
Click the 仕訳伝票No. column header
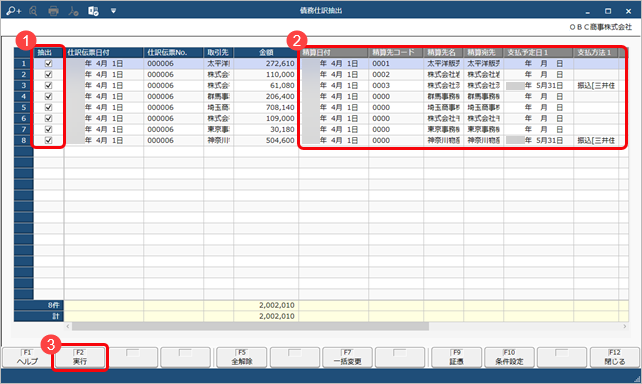pos(173,52)
